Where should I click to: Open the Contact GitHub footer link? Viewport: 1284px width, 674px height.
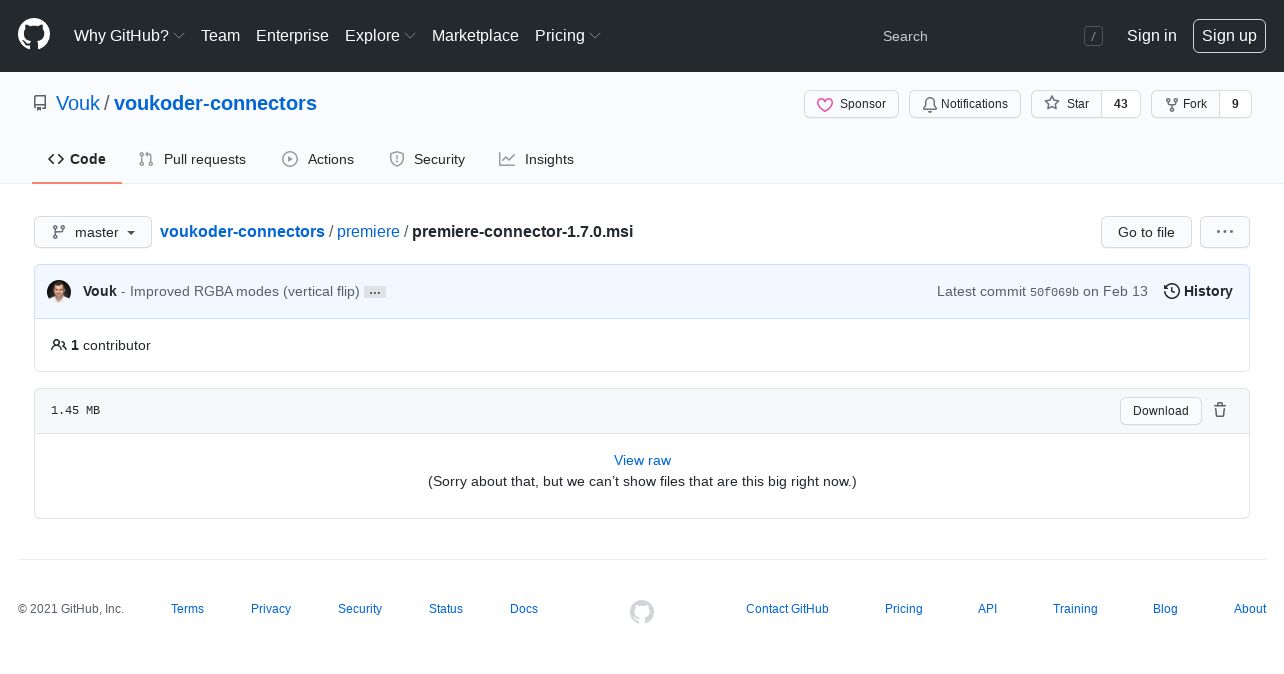(x=787, y=609)
